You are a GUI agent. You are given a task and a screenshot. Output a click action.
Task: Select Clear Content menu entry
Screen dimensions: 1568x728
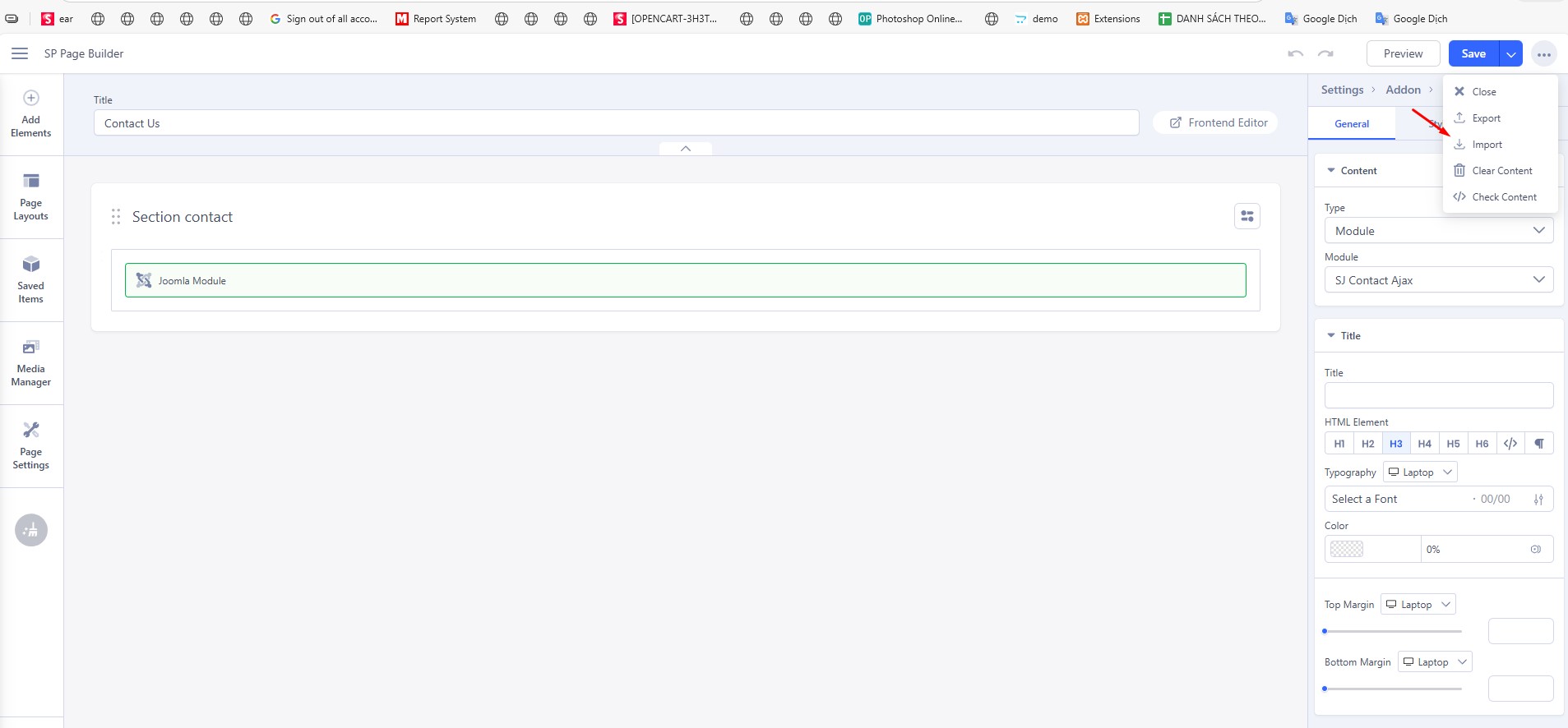pos(1501,171)
